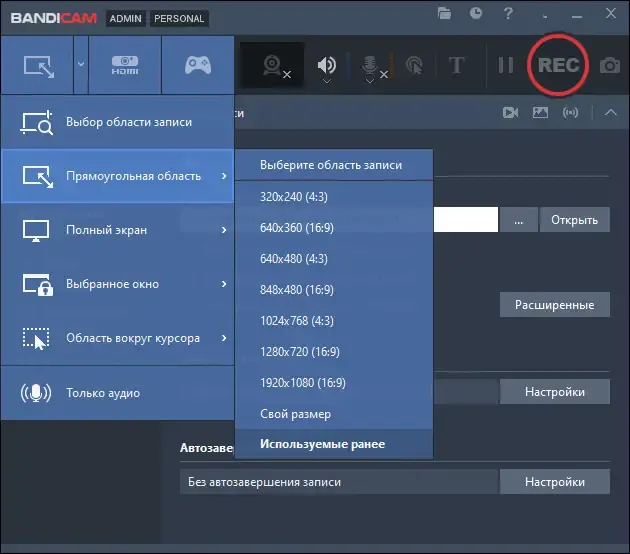Click the rectangle area icon in menu

point(38,177)
